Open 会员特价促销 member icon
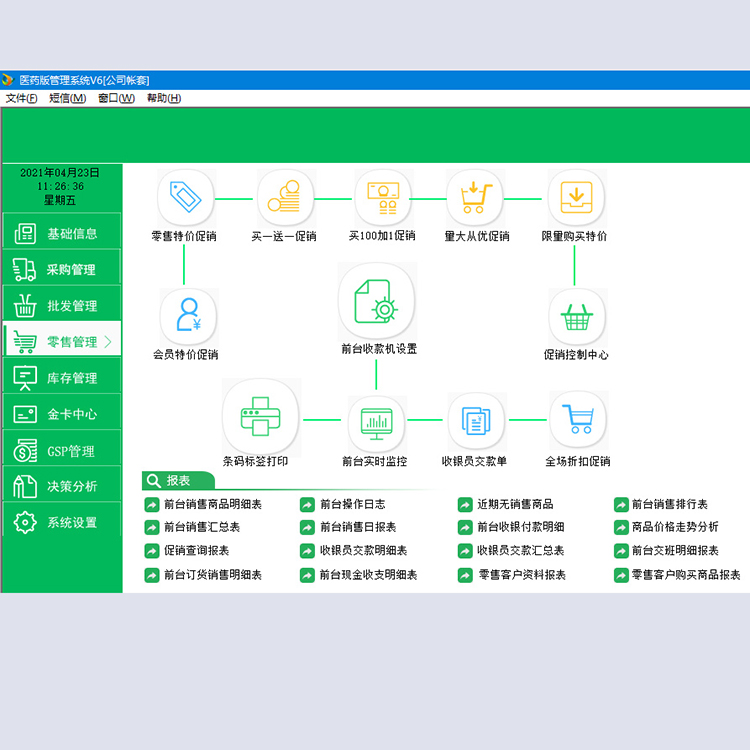 (x=189, y=316)
